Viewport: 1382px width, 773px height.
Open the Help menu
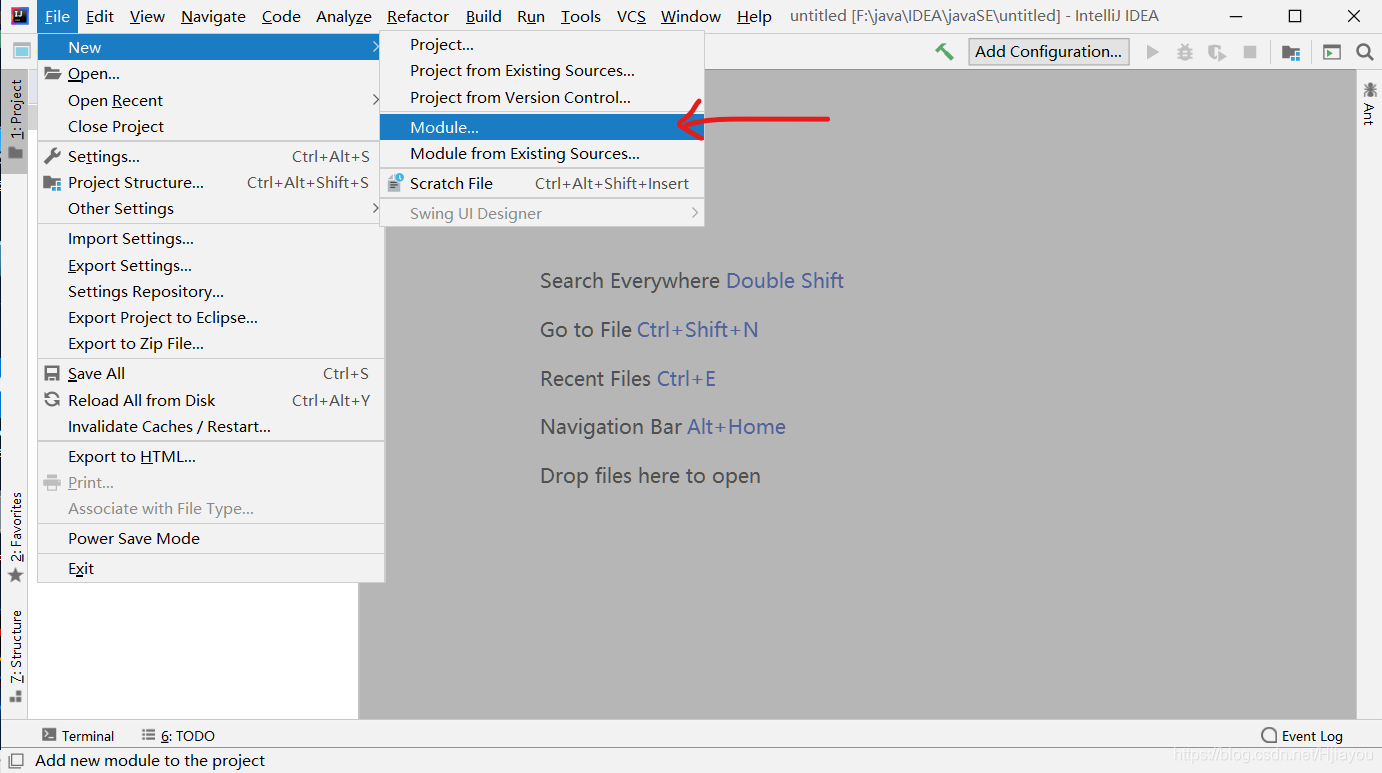(754, 16)
